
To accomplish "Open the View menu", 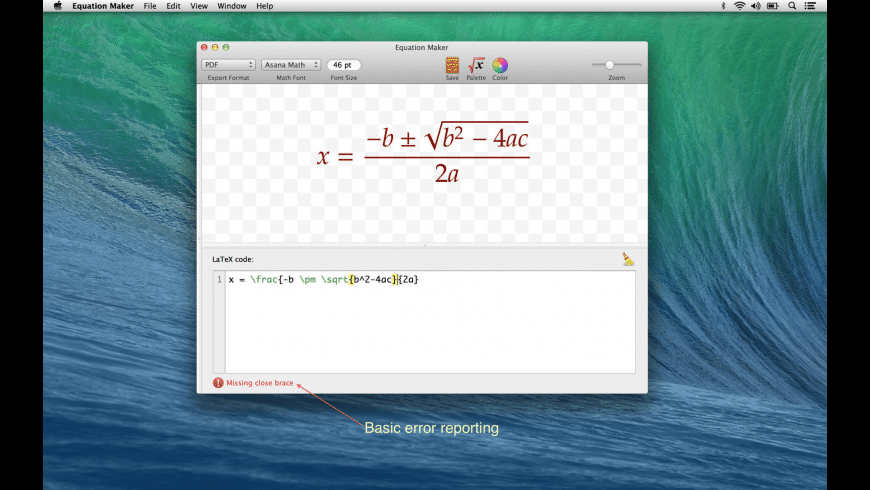I will [199, 6].
